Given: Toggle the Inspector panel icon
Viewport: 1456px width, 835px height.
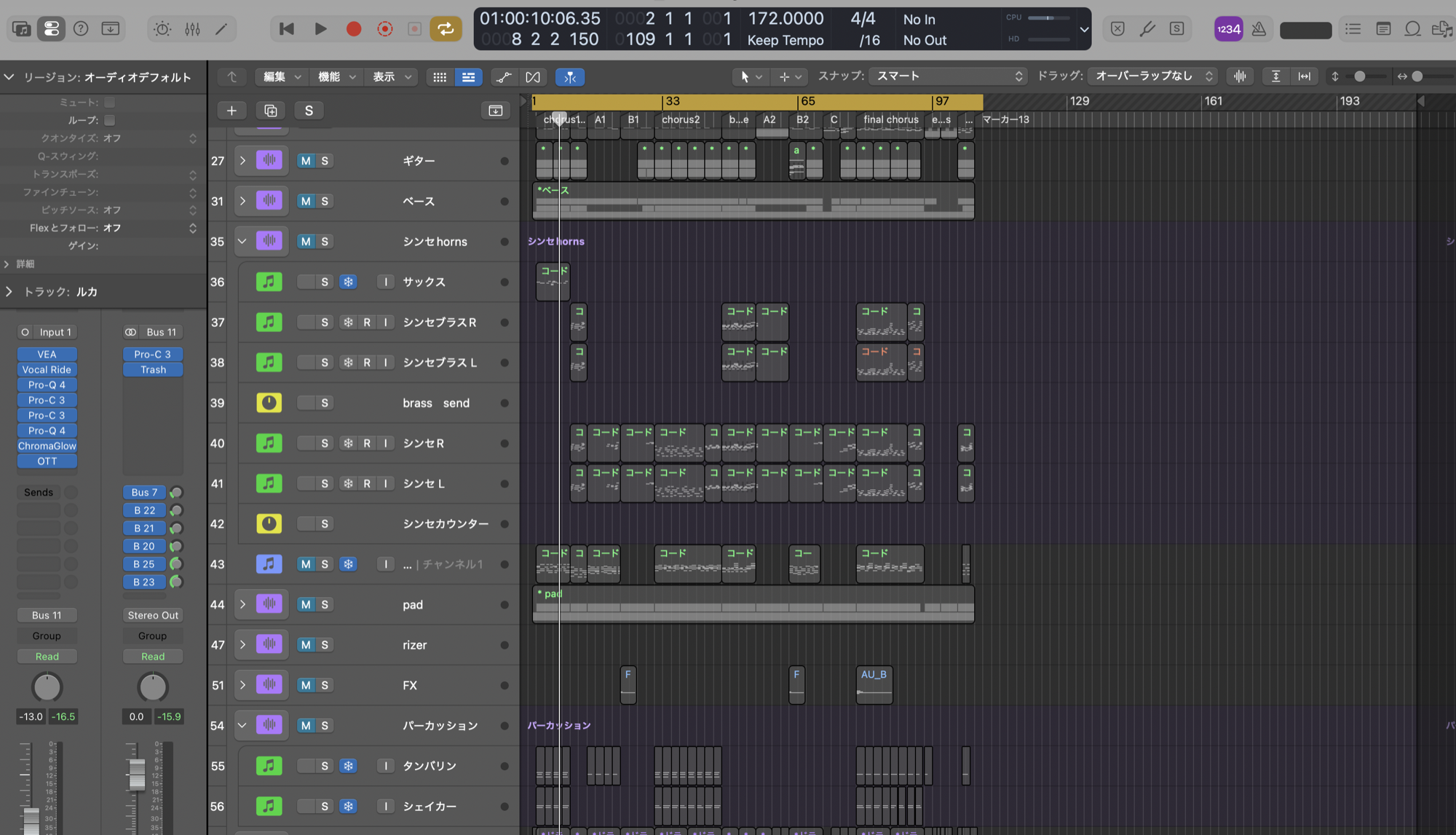Looking at the screenshot, I should tap(52, 29).
